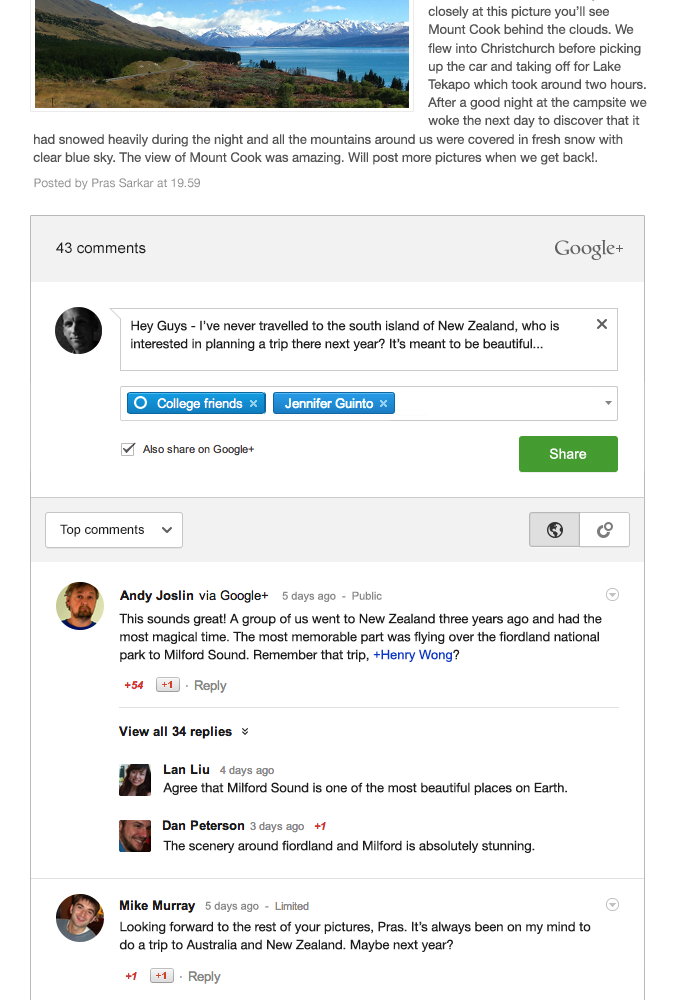The height and width of the screenshot is (1000, 675).
Task: Reply to Andy Joslin's comment
Action: 210,686
